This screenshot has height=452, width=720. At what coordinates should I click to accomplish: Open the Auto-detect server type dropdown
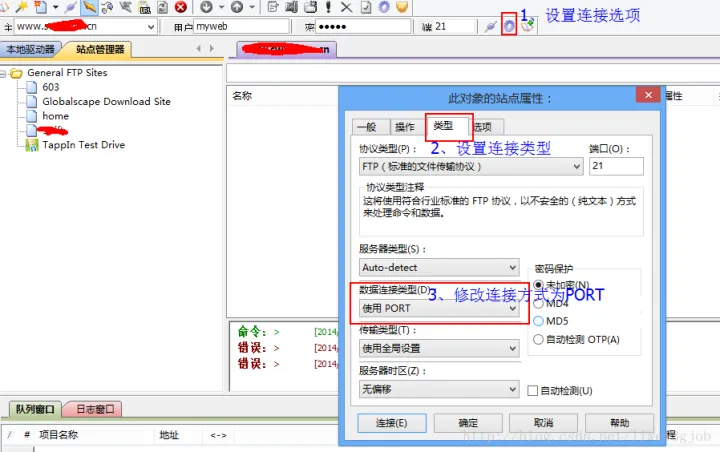439,267
